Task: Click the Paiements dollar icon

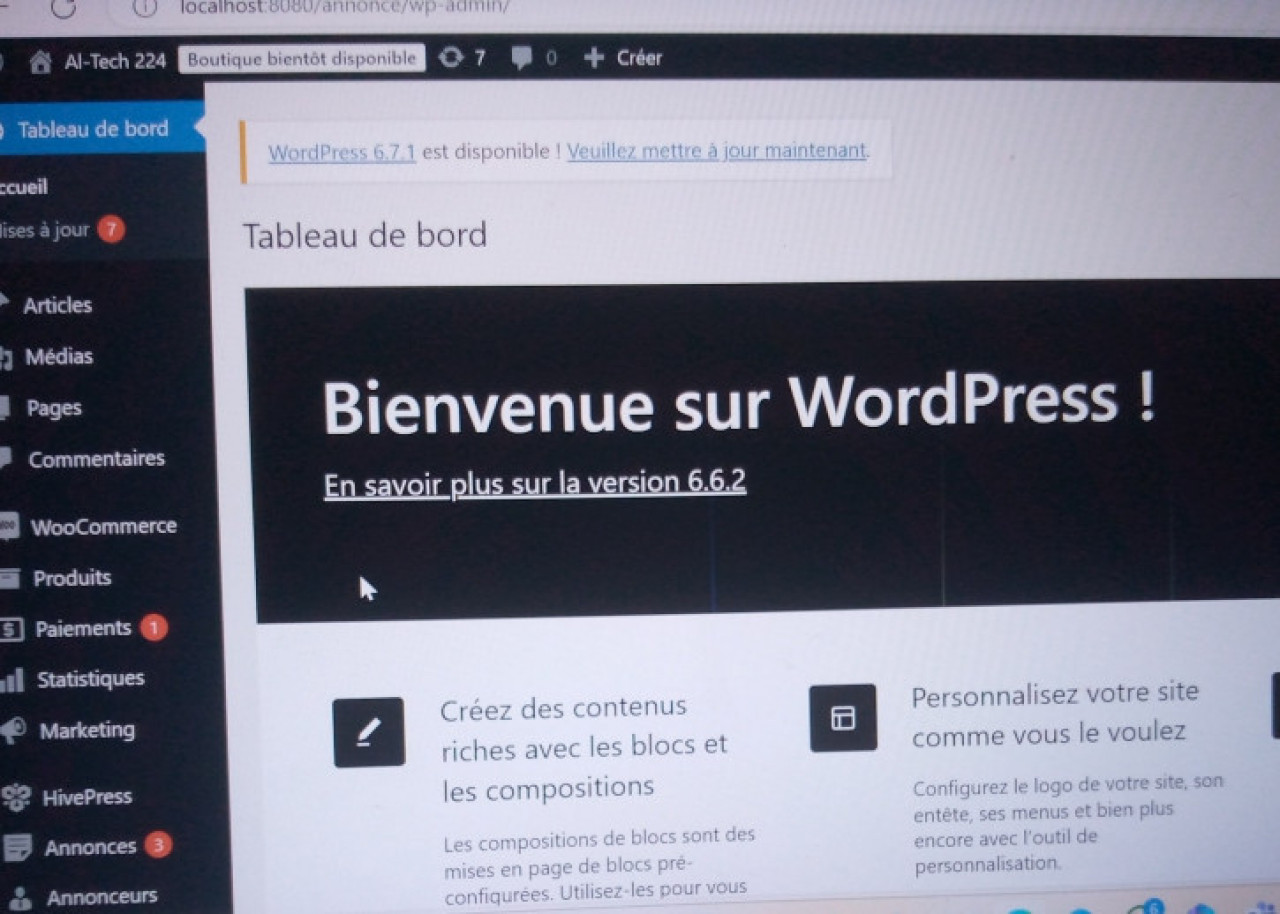Action: tap(11, 630)
